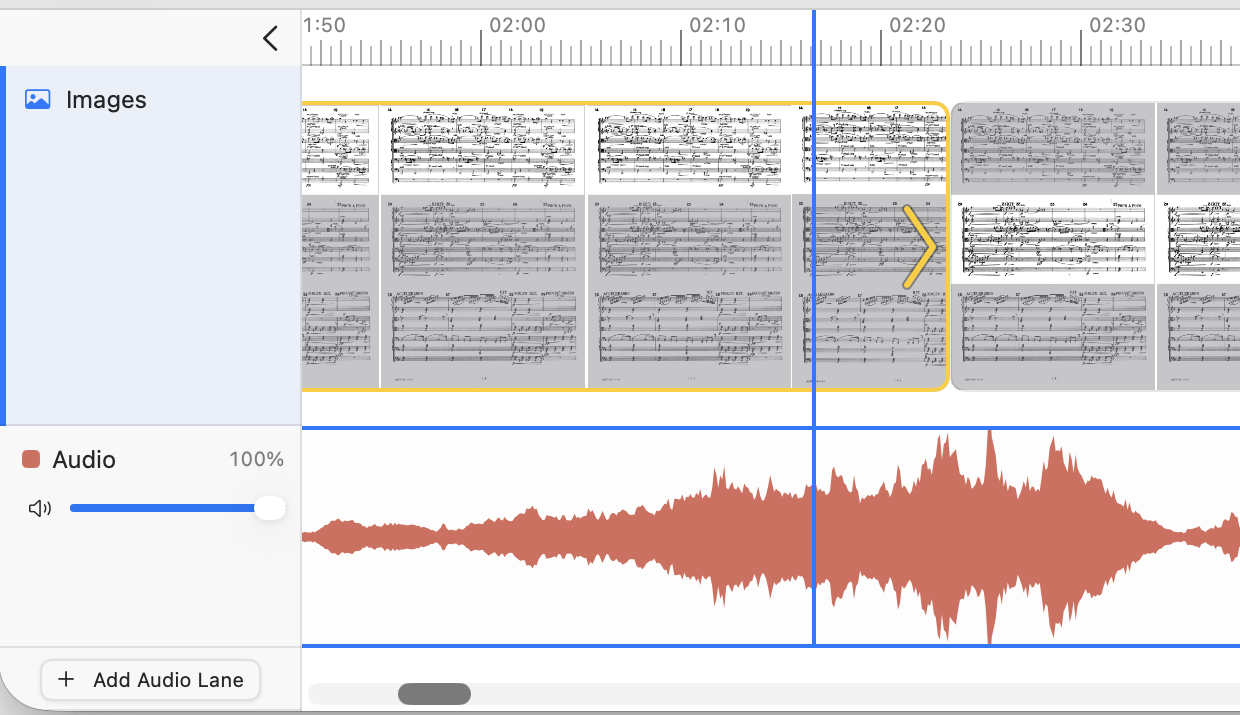Click the 02:20 ruler time mark

point(917,26)
